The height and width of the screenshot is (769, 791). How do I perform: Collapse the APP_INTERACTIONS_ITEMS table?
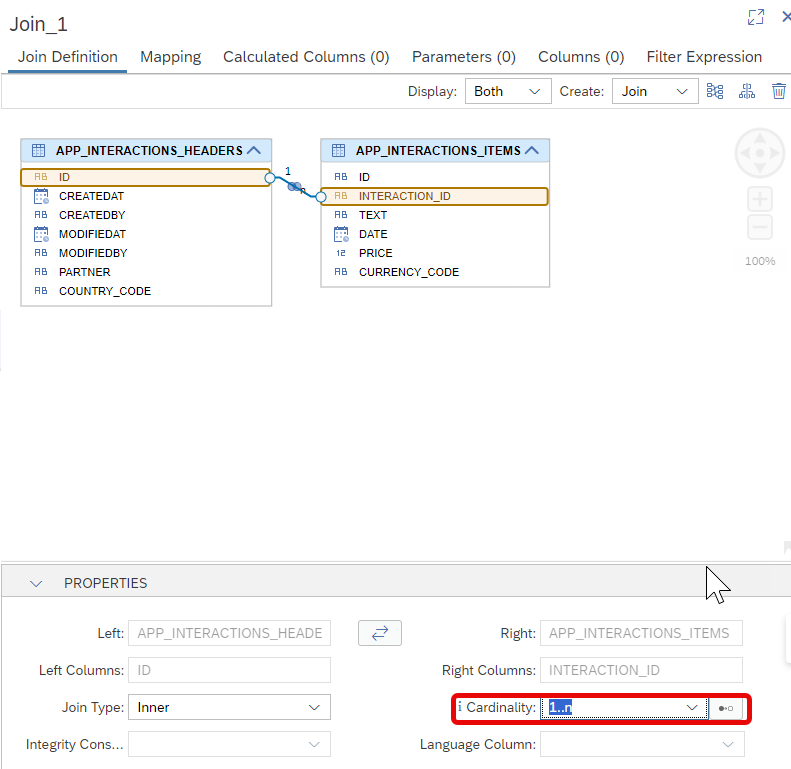click(x=532, y=150)
